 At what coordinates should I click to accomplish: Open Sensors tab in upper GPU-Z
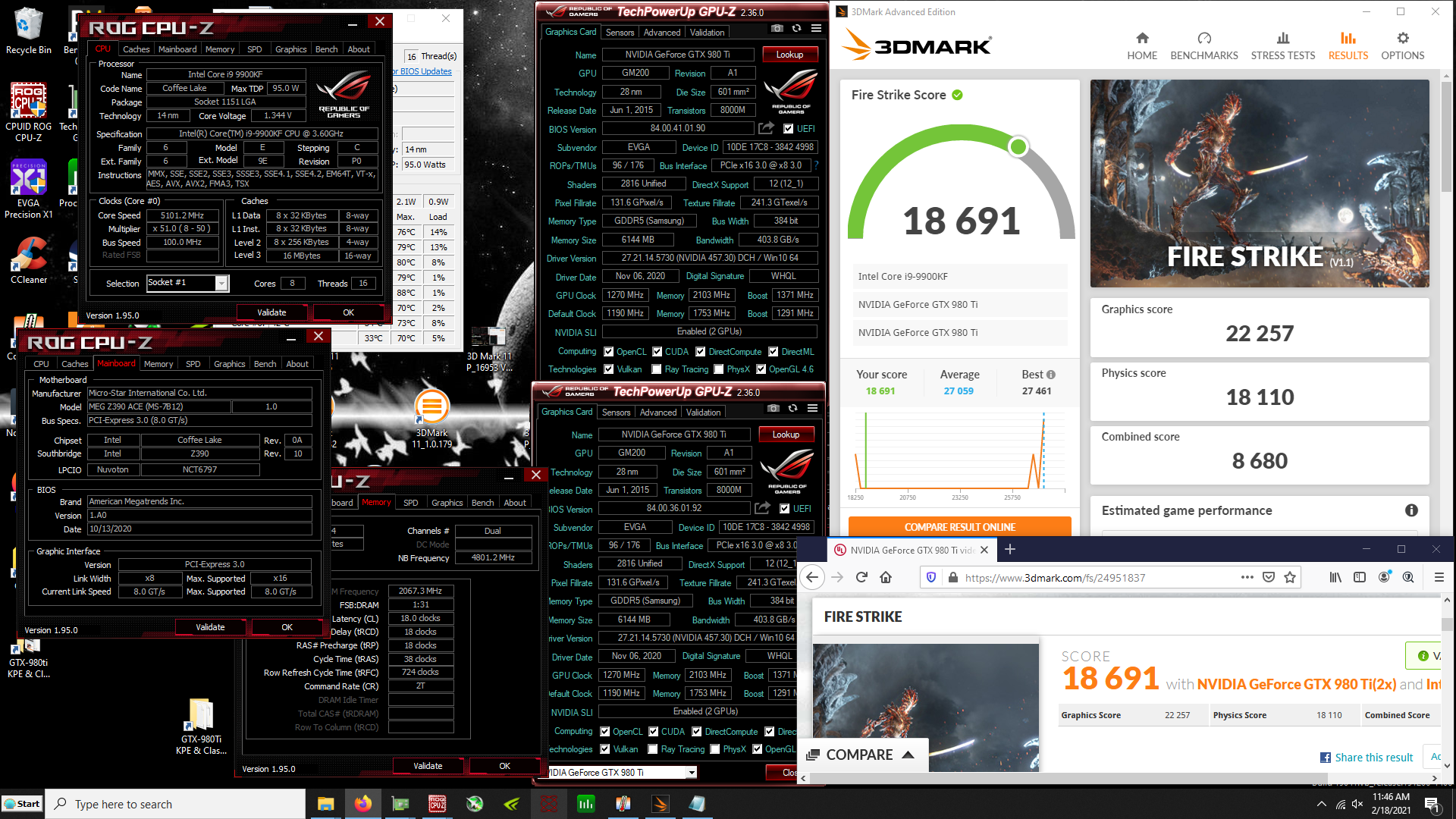[620, 33]
